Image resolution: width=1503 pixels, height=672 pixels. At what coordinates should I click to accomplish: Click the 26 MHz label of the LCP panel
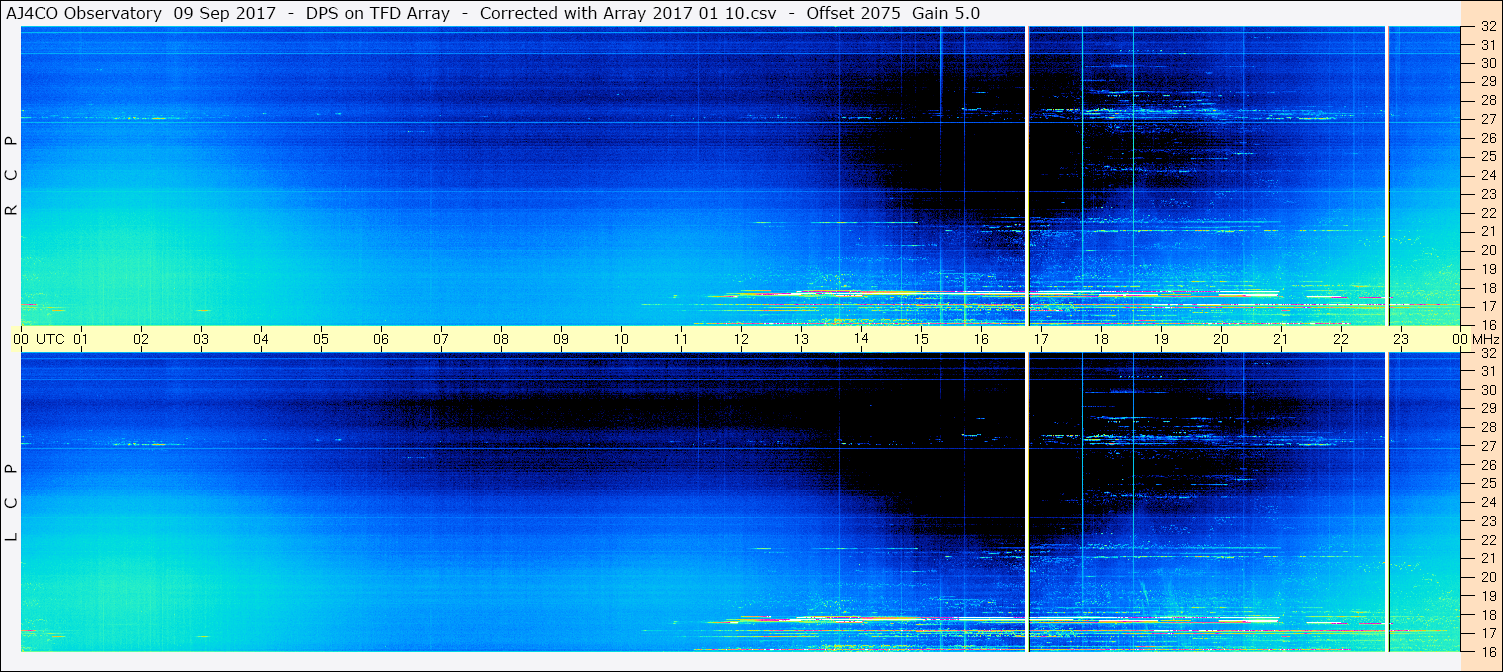coord(1488,465)
